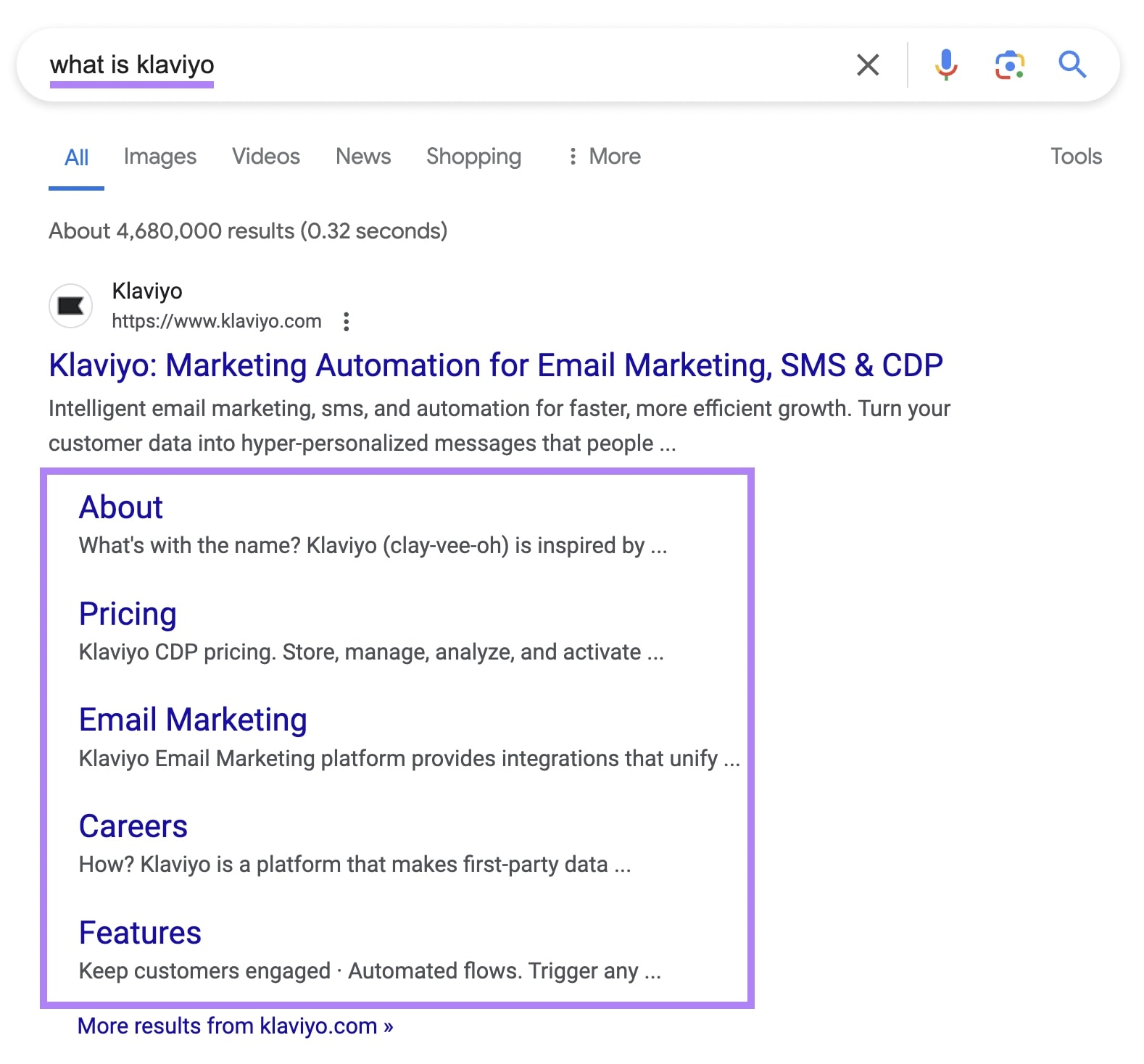Visit the Pricing sitelink
This screenshot has width=1144, height=1064.
[x=128, y=614]
